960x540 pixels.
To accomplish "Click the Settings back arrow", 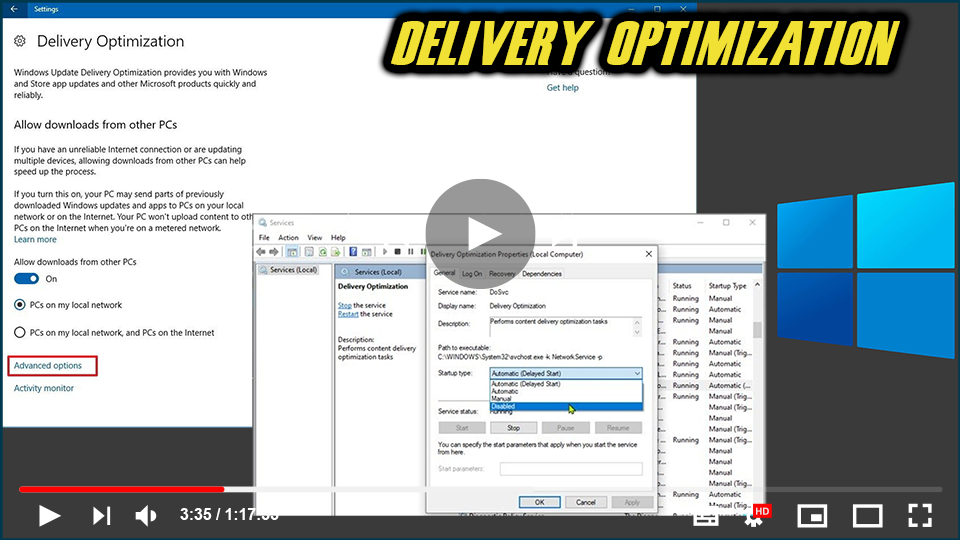I will 13,8.
